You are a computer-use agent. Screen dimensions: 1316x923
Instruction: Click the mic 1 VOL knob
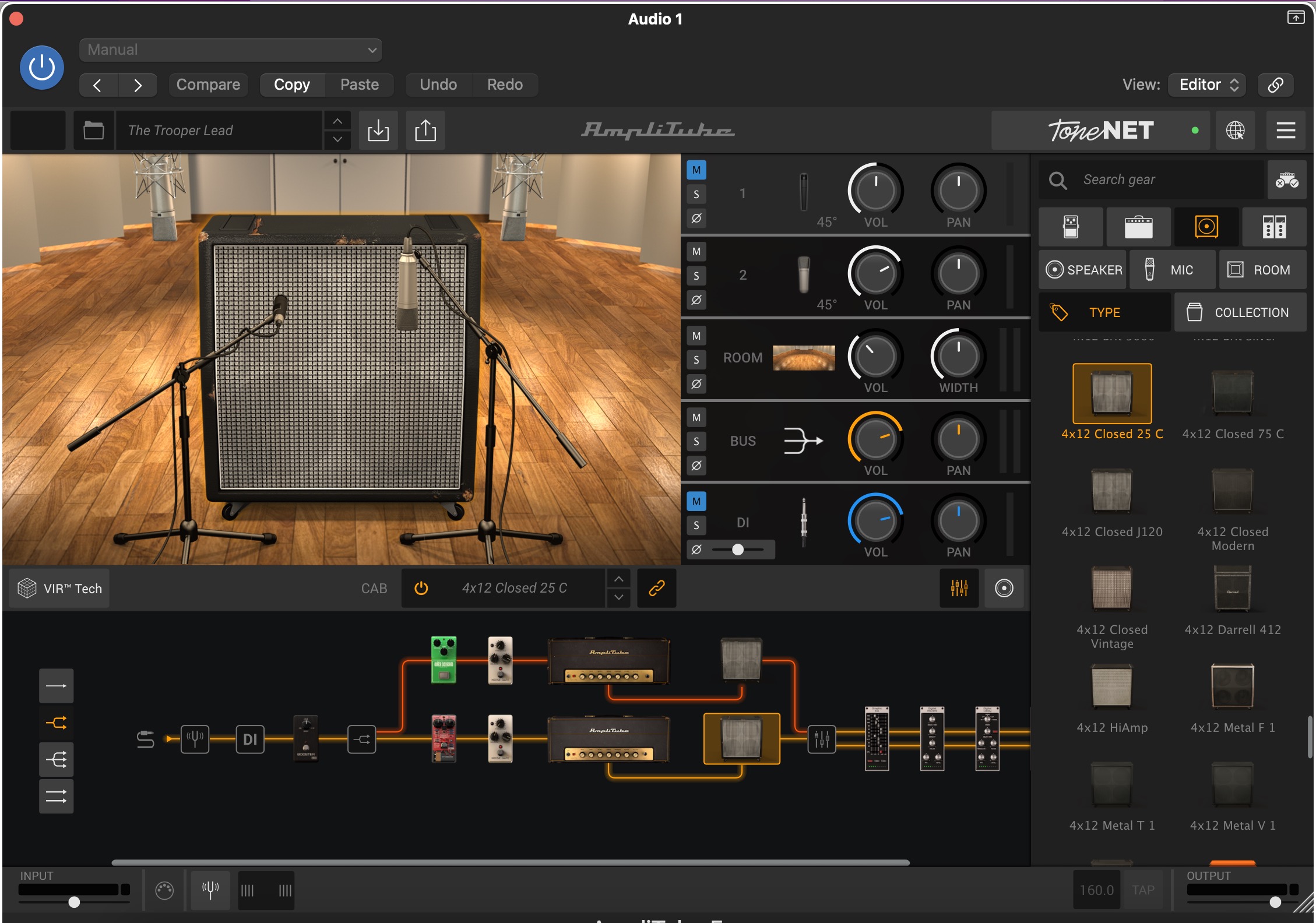[875, 191]
